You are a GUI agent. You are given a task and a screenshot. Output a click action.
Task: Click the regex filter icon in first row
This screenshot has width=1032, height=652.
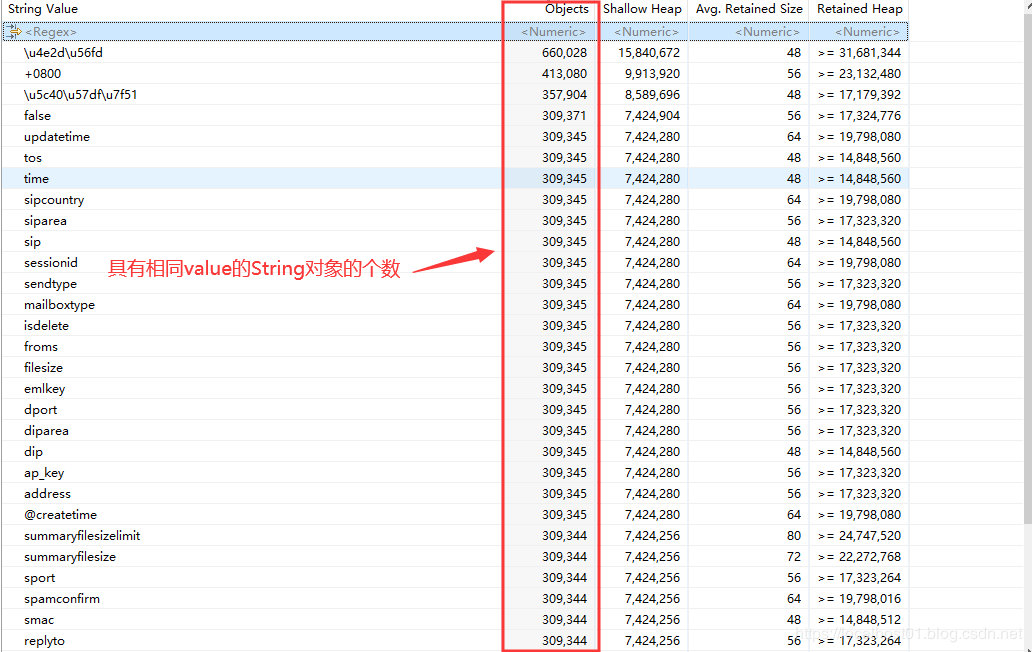15,32
